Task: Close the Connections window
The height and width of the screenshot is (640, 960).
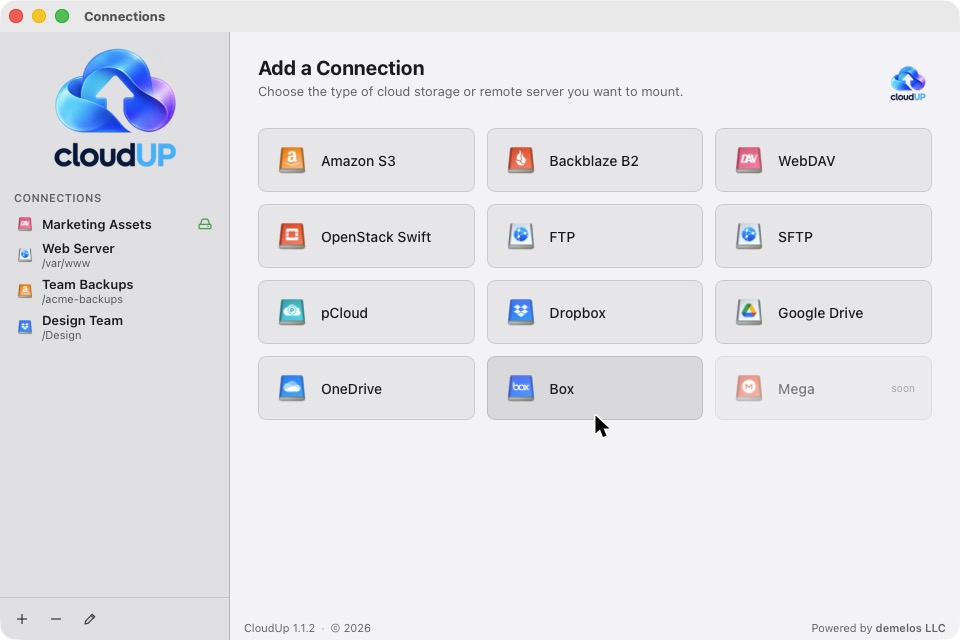Action: click(16, 16)
